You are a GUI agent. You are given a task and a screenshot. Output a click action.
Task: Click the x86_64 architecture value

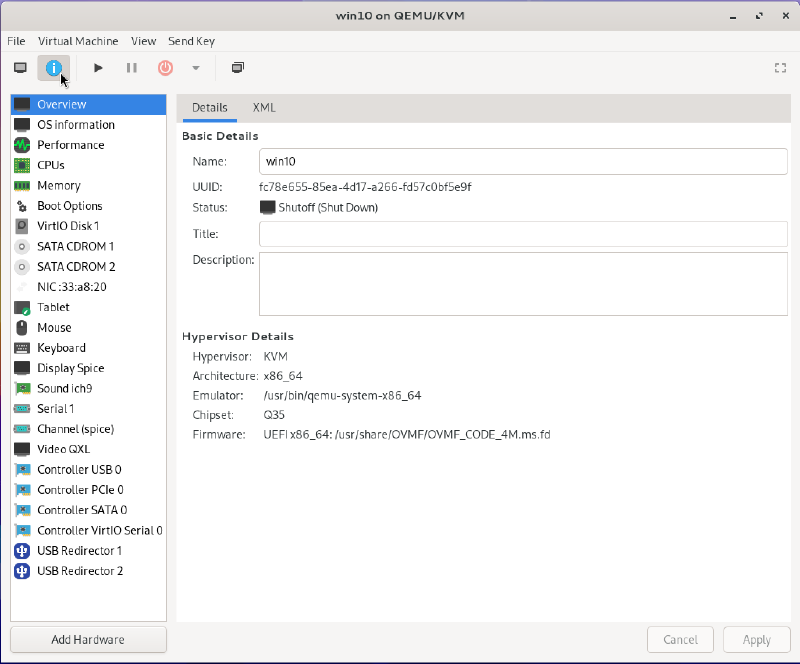tap(283, 376)
